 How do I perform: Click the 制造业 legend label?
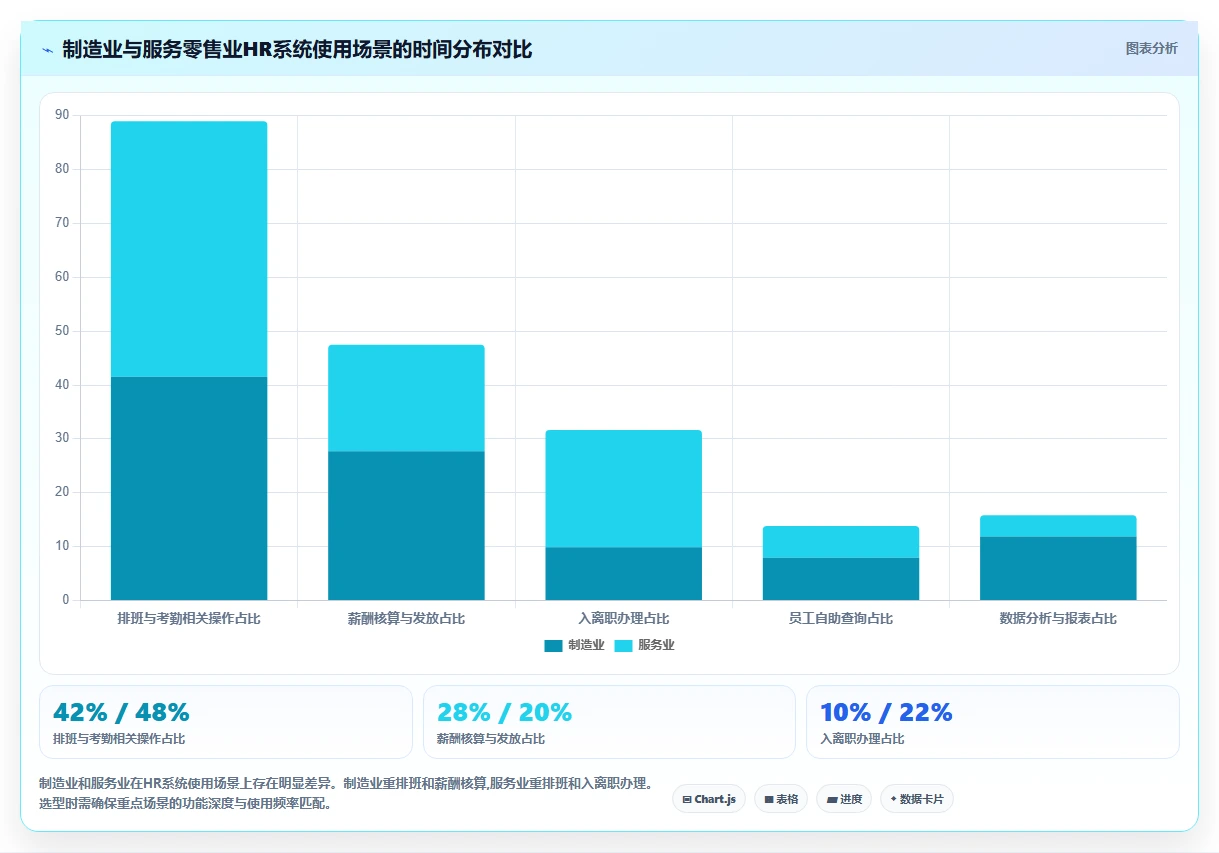tap(586, 646)
